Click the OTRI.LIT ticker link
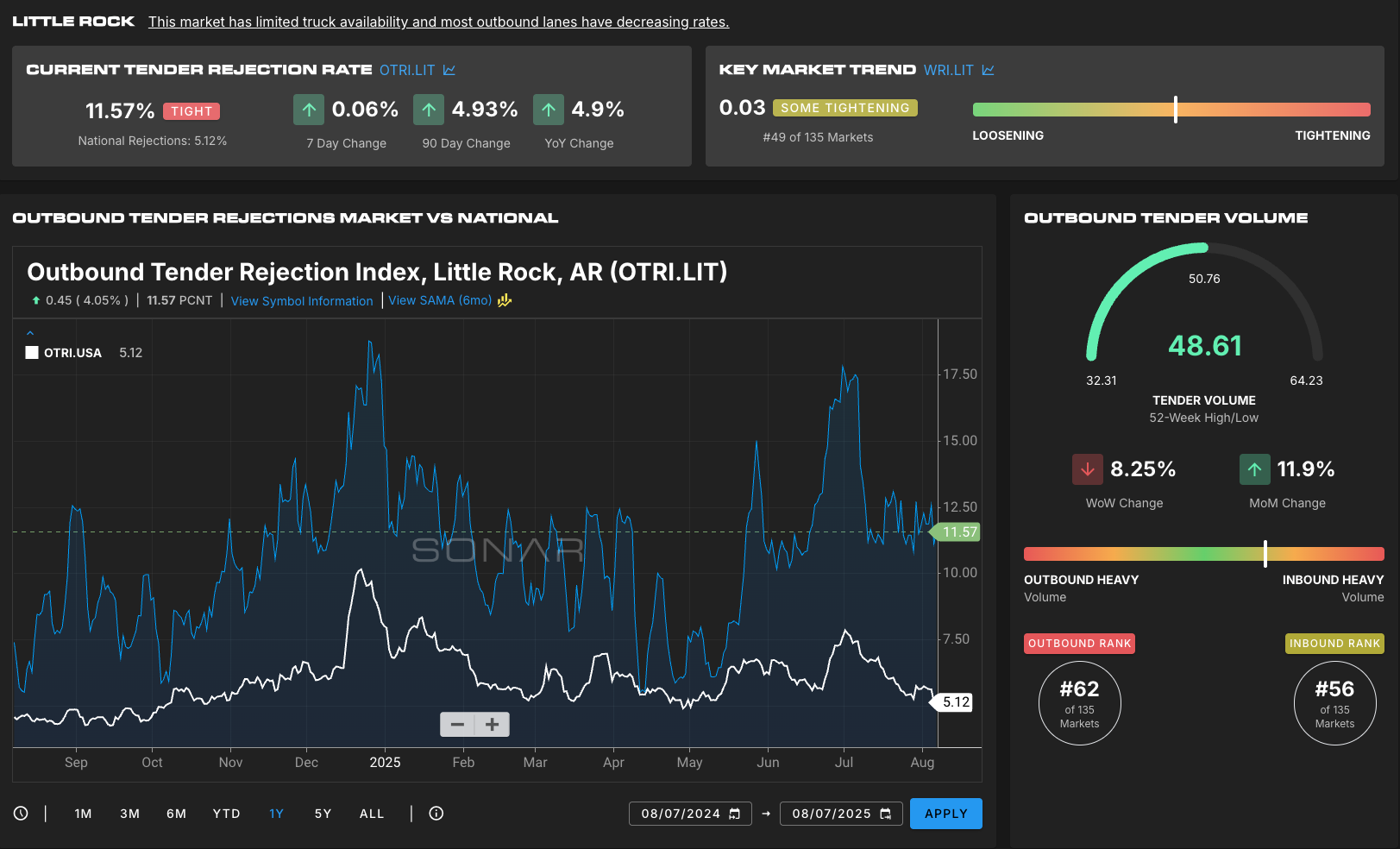Screen dimensions: 1400x849 coord(407,70)
